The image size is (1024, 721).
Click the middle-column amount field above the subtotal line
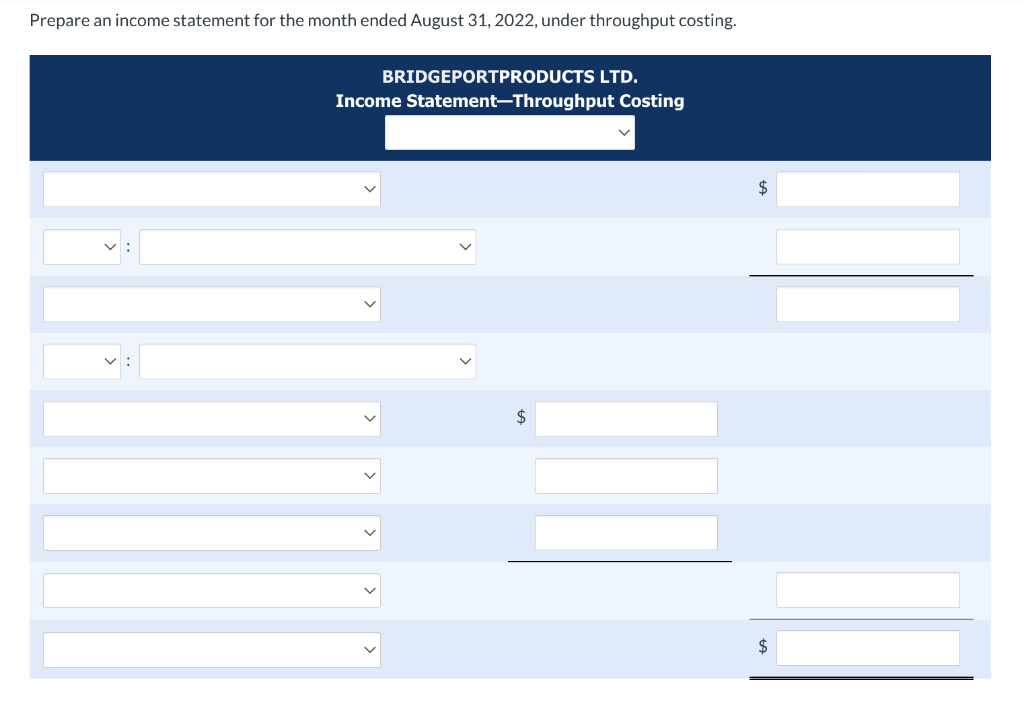click(x=626, y=533)
